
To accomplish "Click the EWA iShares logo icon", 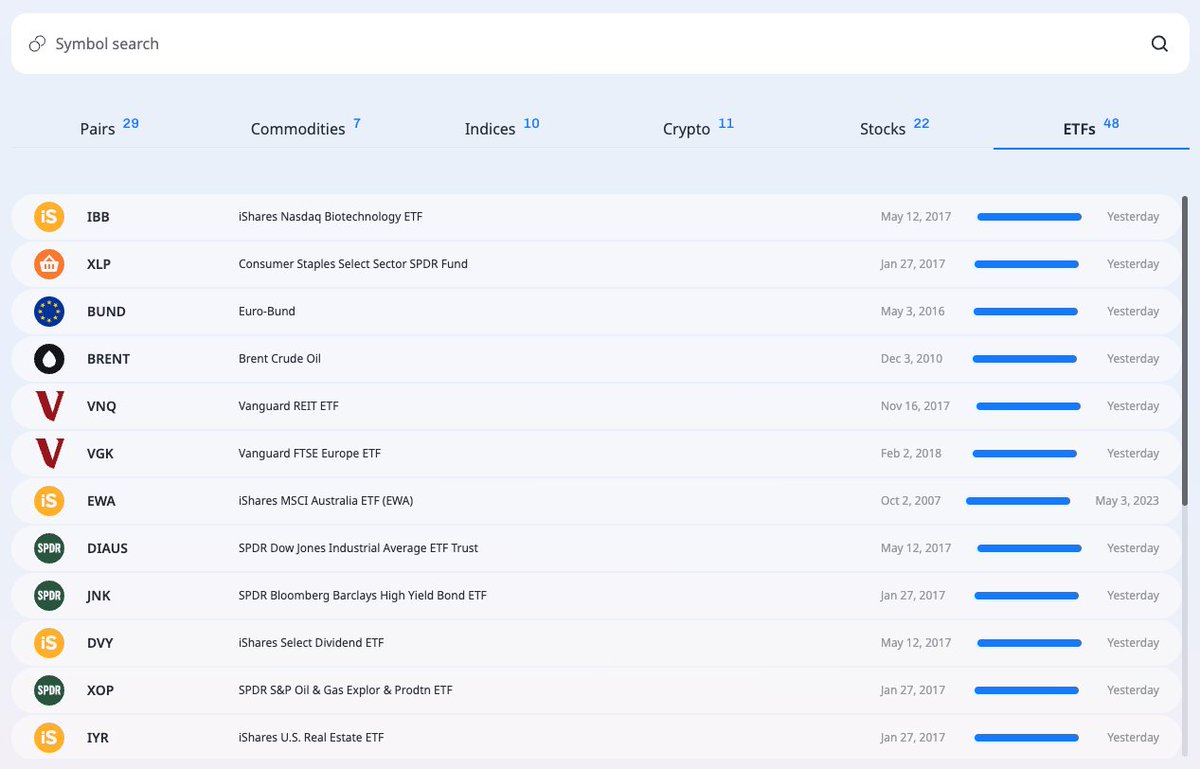I will (x=49, y=501).
